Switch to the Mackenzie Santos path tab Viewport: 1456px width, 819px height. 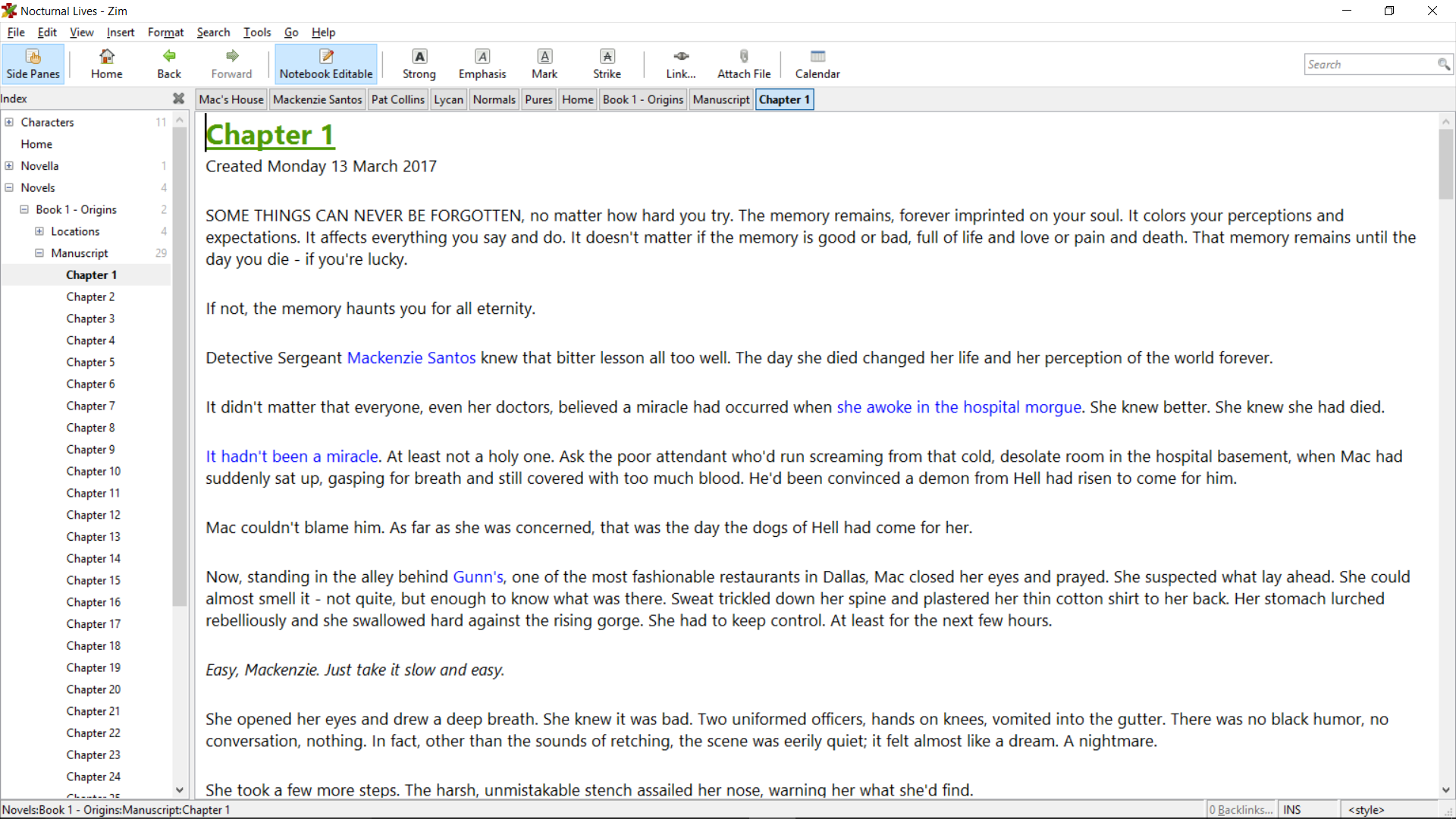pyautogui.click(x=317, y=99)
